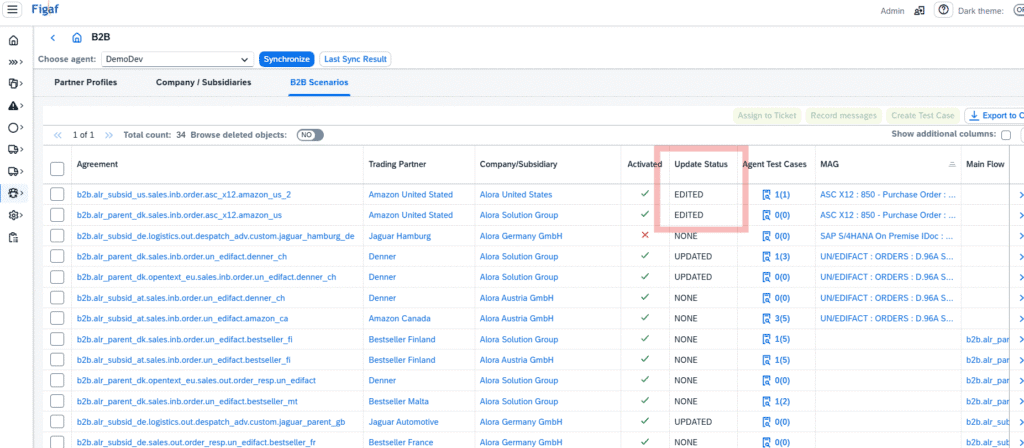Go to first page with double-left arrows
This screenshot has height=448, width=1024.
click(57, 135)
